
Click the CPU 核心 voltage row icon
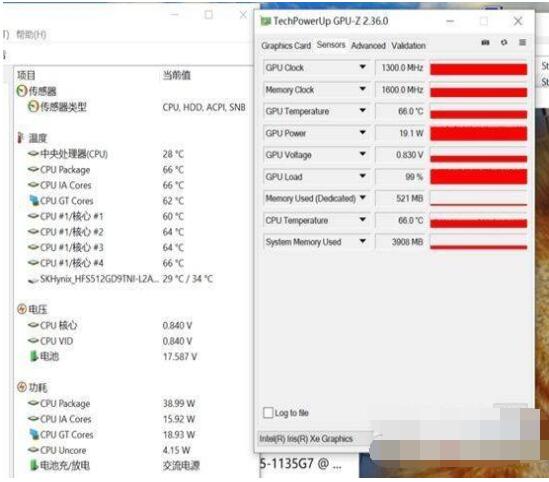33,325
